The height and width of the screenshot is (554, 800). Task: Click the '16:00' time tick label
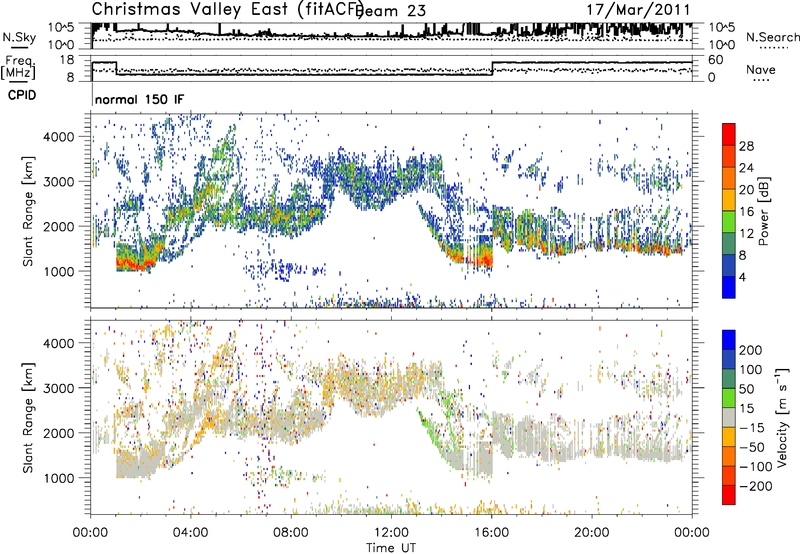tap(492, 533)
